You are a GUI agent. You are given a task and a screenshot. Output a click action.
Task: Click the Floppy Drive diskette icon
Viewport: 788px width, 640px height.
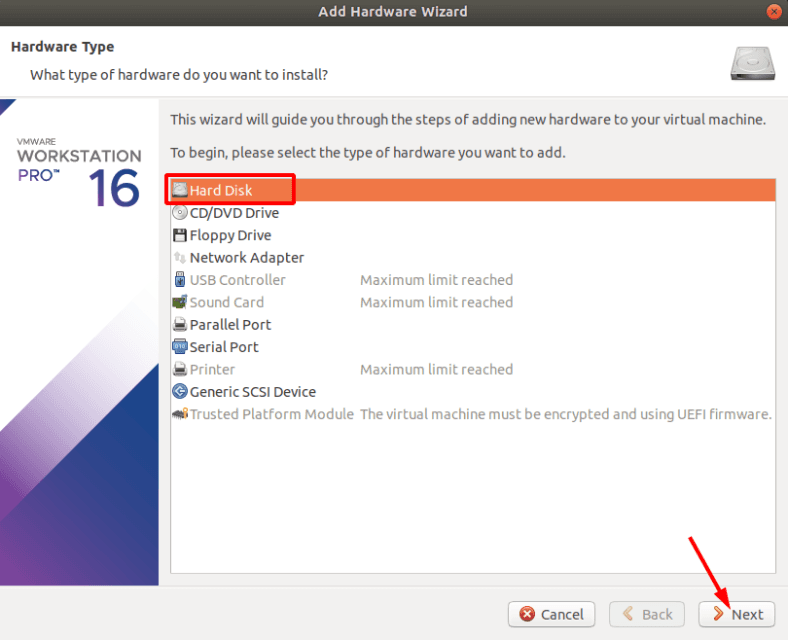tap(180, 235)
